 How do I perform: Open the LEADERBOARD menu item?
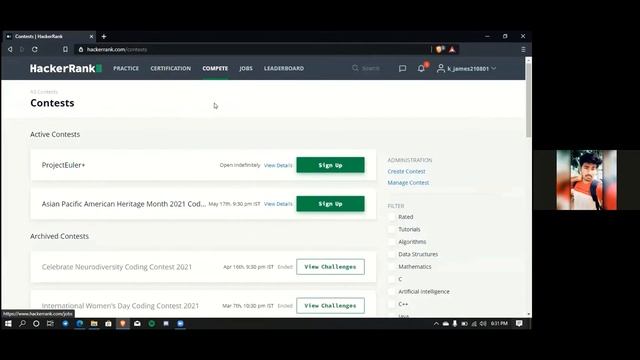[x=284, y=69]
